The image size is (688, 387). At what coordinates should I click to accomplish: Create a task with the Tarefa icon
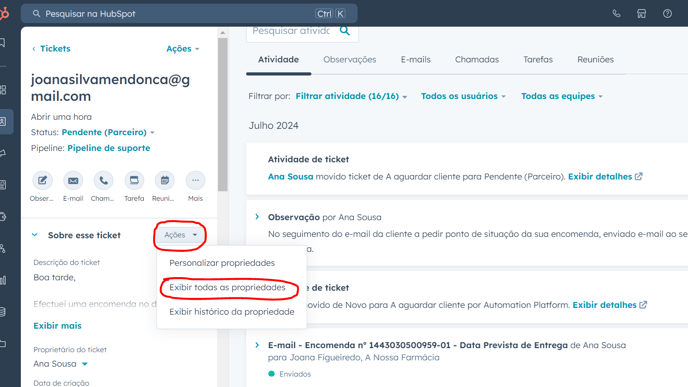coord(134,180)
